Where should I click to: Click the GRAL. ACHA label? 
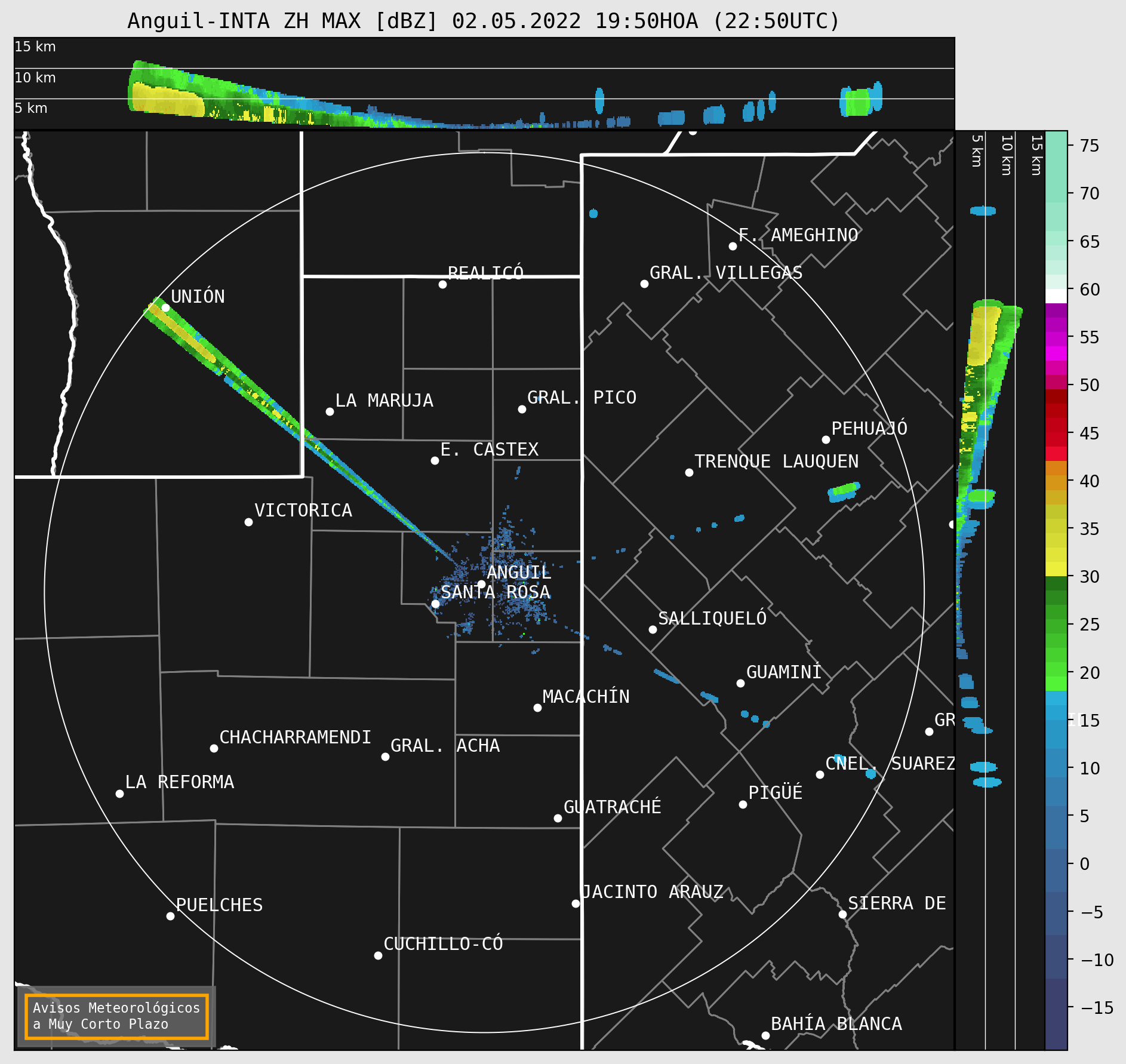tap(445, 746)
